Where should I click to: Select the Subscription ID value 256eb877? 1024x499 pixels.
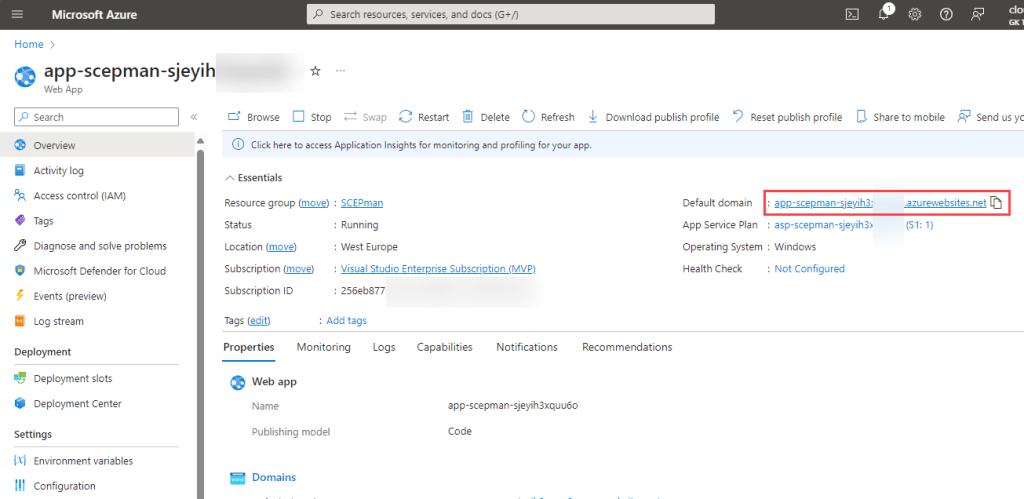(x=362, y=291)
